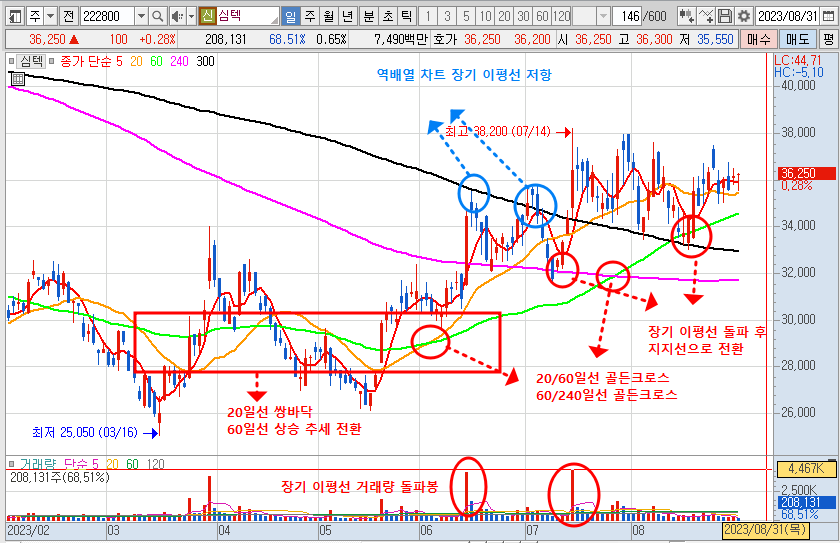Click the red 5 moving average legend
This screenshot has height=543, width=840.
click(x=119, y=62)
